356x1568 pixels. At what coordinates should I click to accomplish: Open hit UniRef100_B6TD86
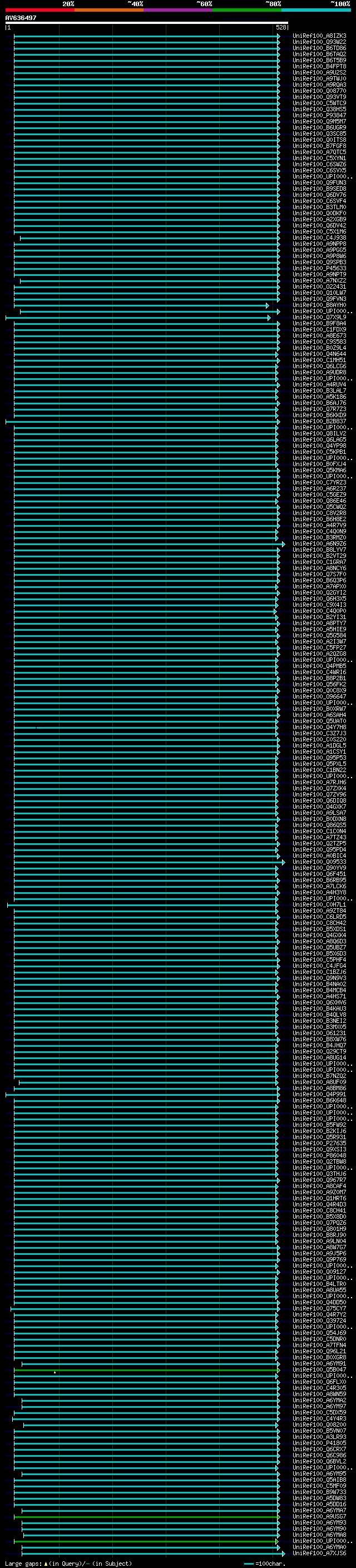pyautogui.click(x=319, y=48)
